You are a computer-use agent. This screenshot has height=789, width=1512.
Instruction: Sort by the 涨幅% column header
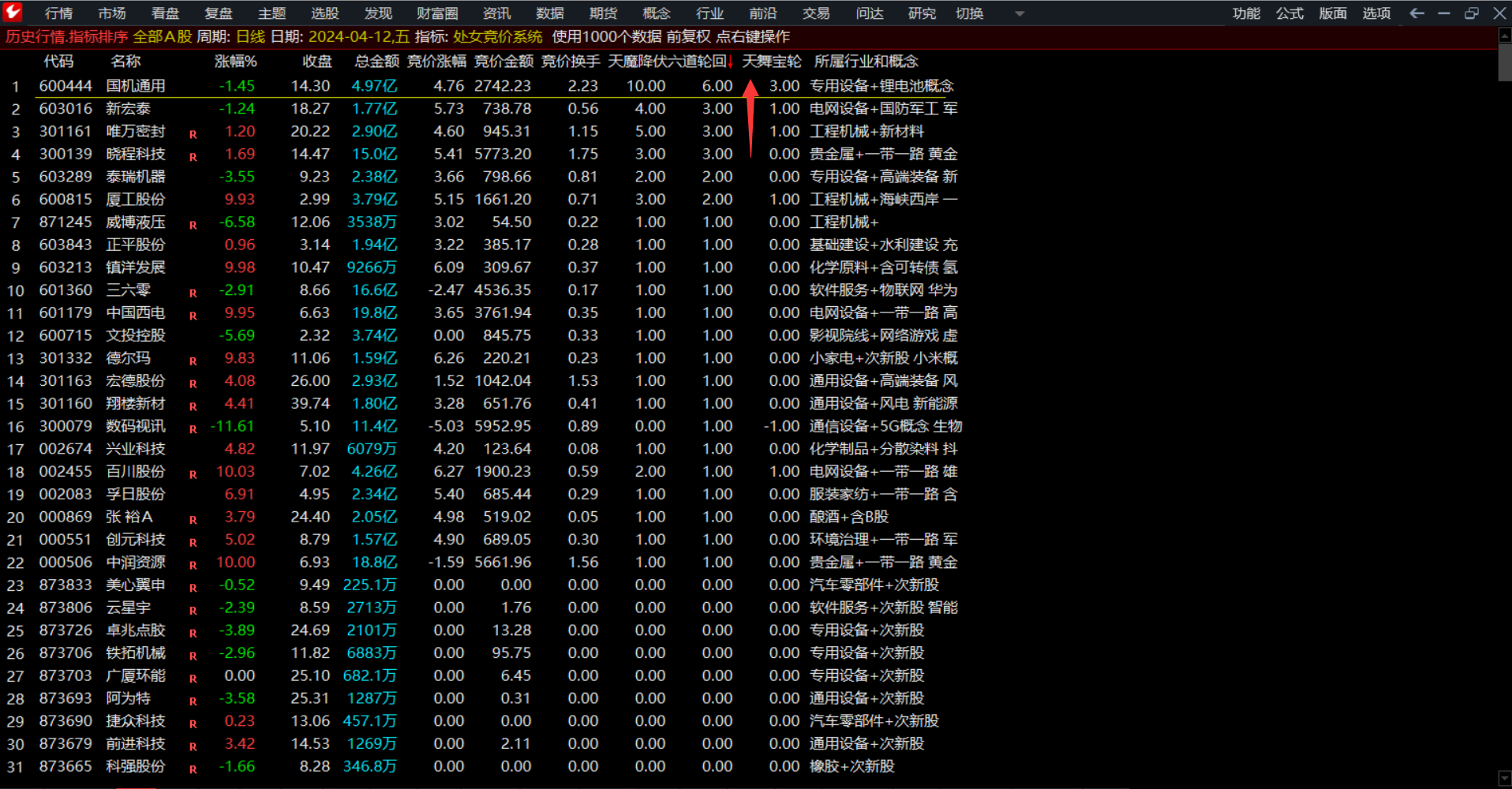[236, 62]
